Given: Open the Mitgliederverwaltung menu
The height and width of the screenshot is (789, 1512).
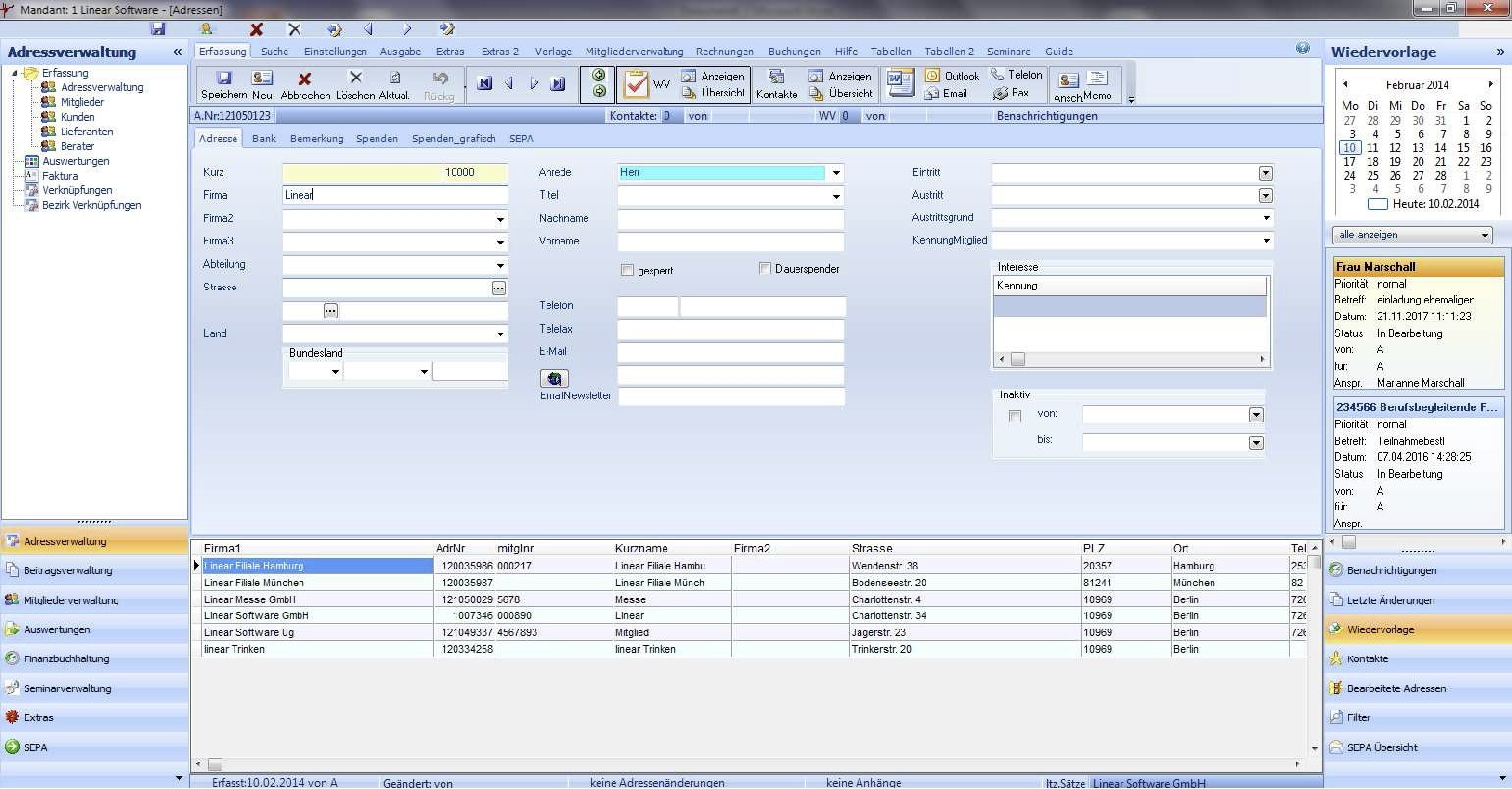Looking at the screenshot, I should click(x=634, y=51).
